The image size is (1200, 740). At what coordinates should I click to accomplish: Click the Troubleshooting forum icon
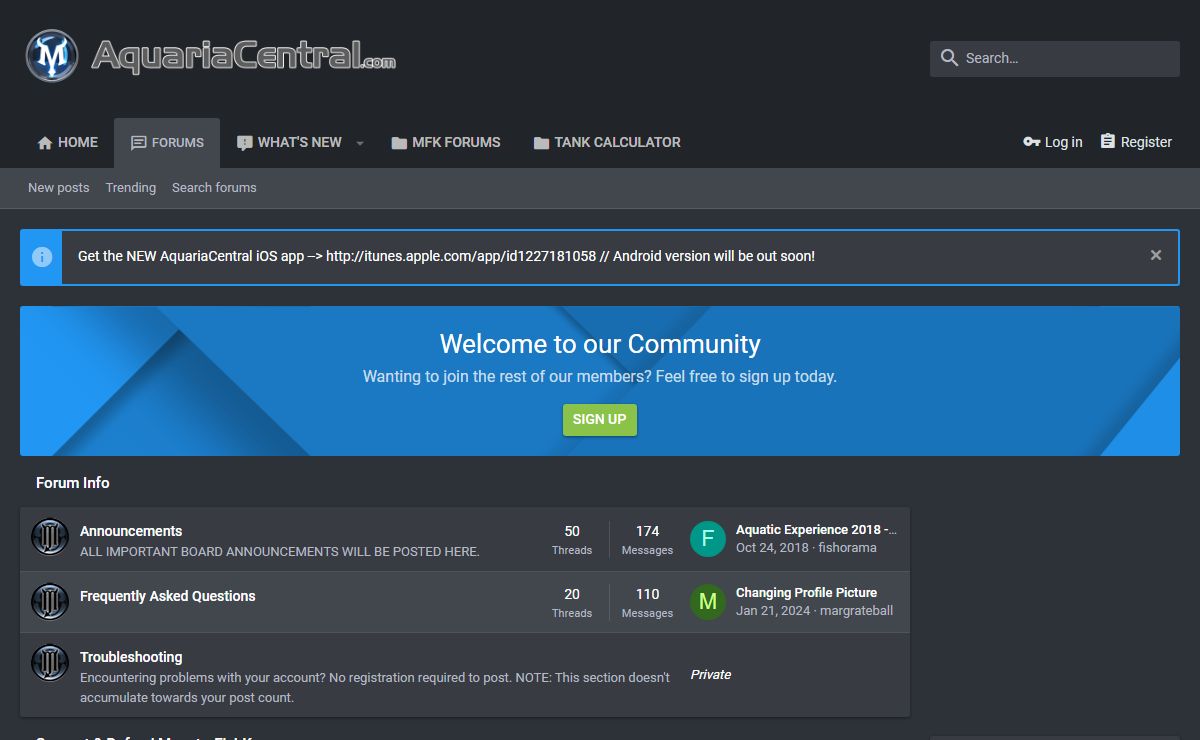click(x=50, y=663)
